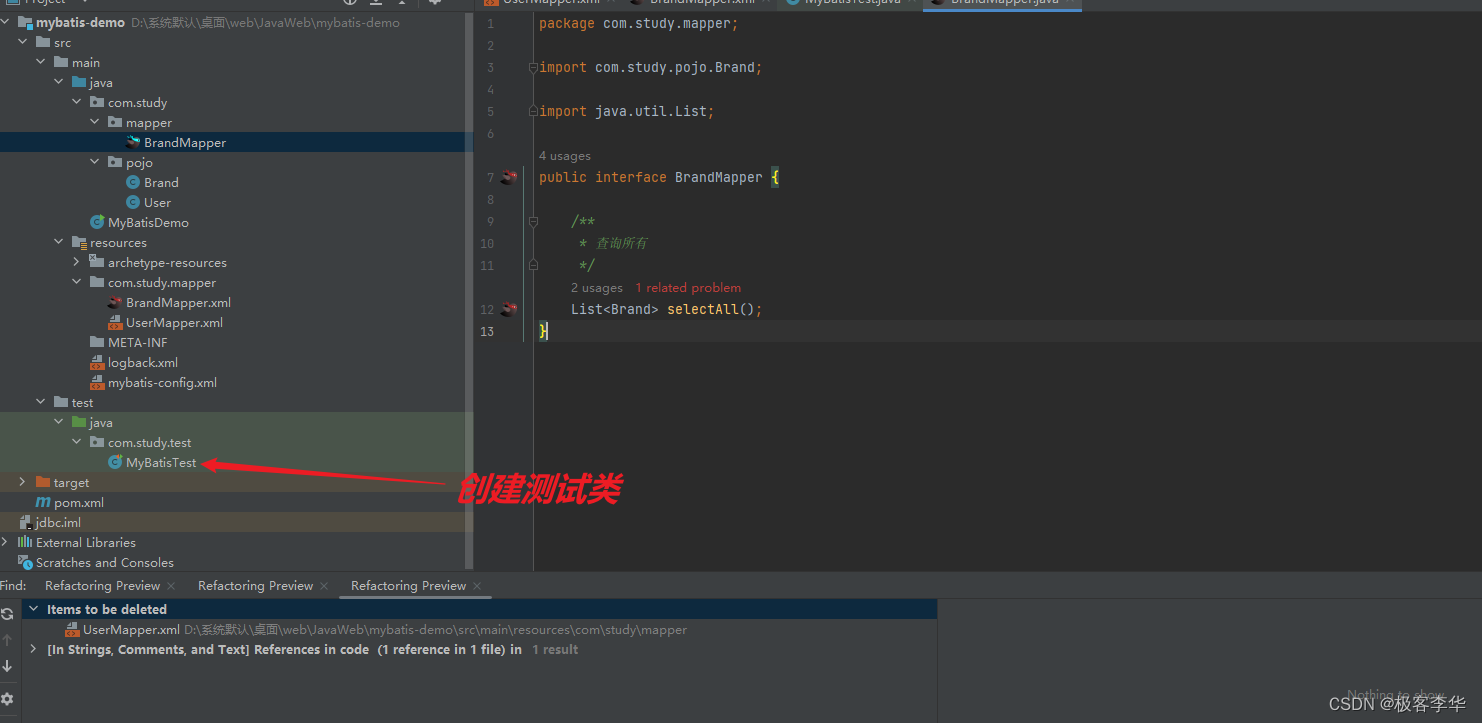Select BrandMapper in the mapper package
Screen dimensions: 1482x723
point(185,142)
